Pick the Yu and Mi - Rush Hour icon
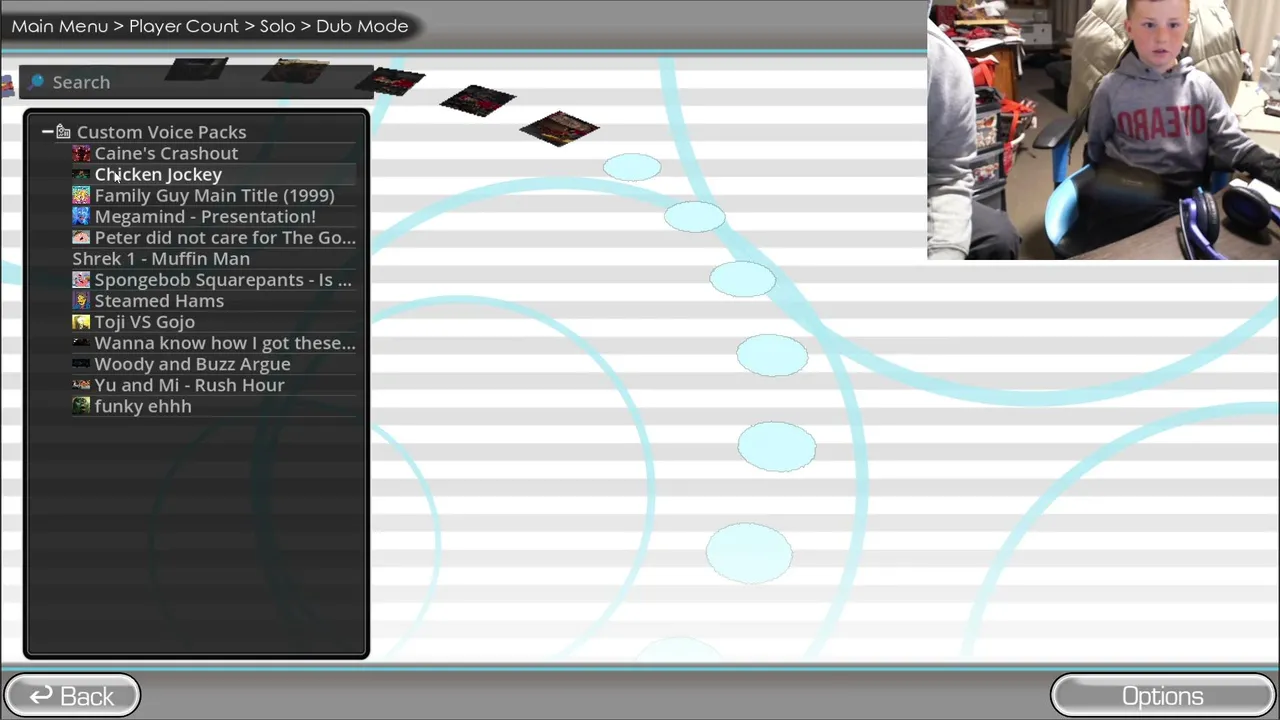This screenshot has width=1280, height=720. [x=81, y=385]
